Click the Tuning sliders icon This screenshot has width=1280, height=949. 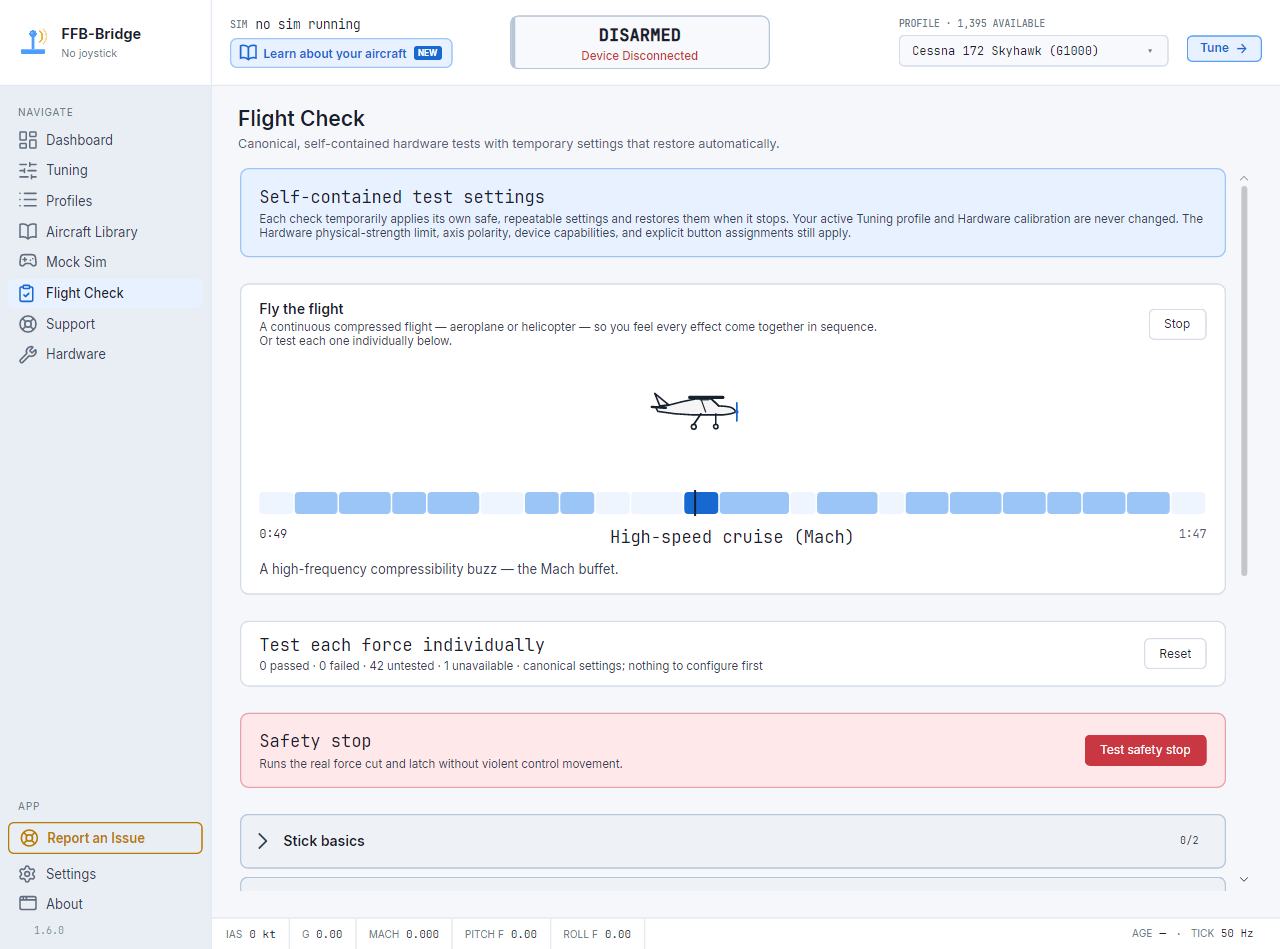point(28,170)
